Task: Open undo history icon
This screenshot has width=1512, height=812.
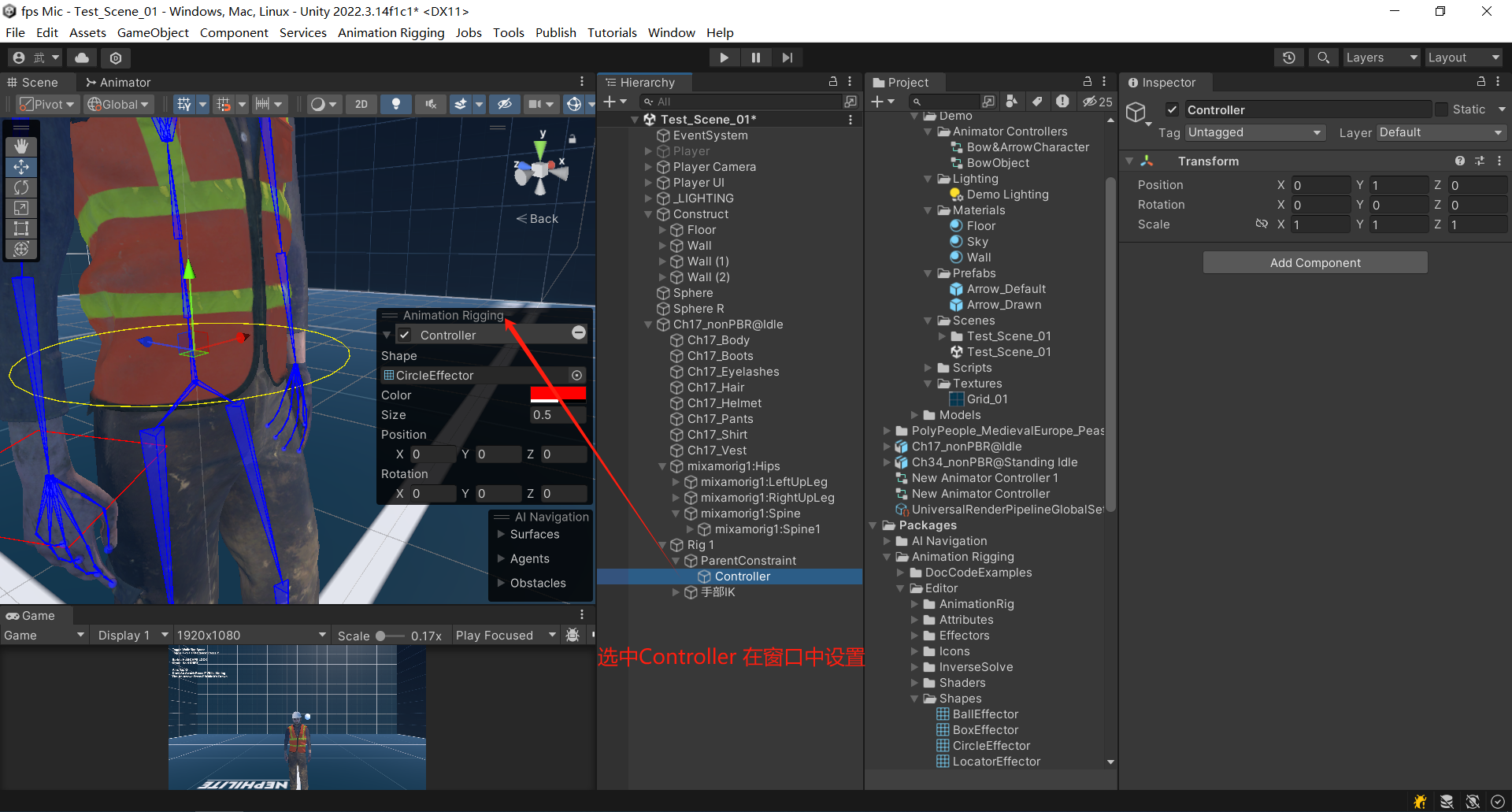Action: tap(1289, 57)
